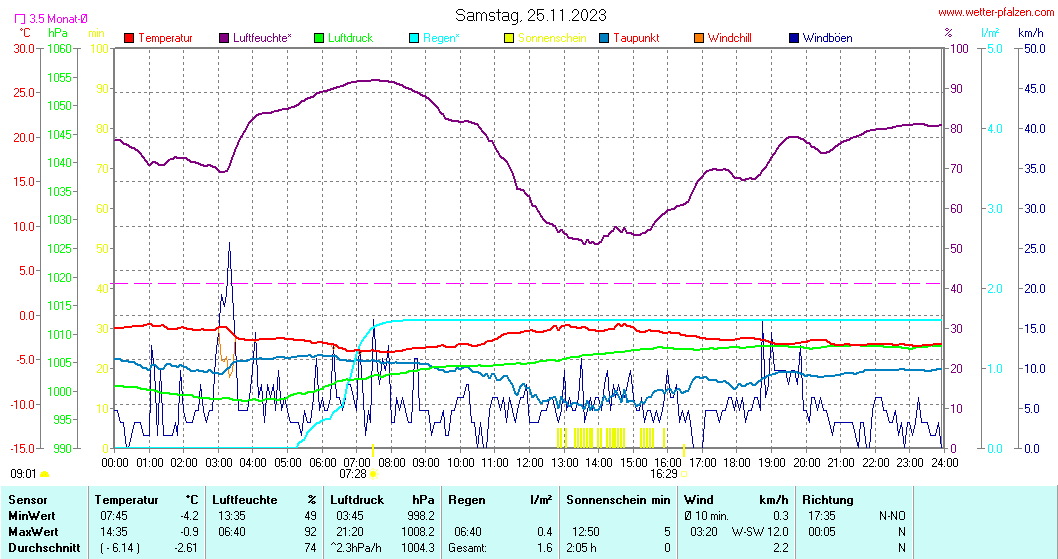Click the maximum pressure value 1008.2
The width and height of the screenshot is (1058, 559).
(x=418, y=532)
